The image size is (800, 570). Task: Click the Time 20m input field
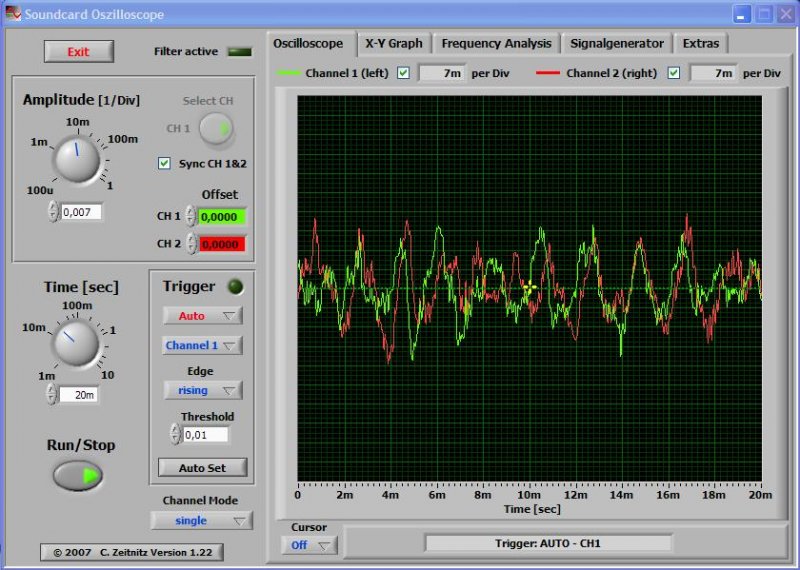(78, 394)
